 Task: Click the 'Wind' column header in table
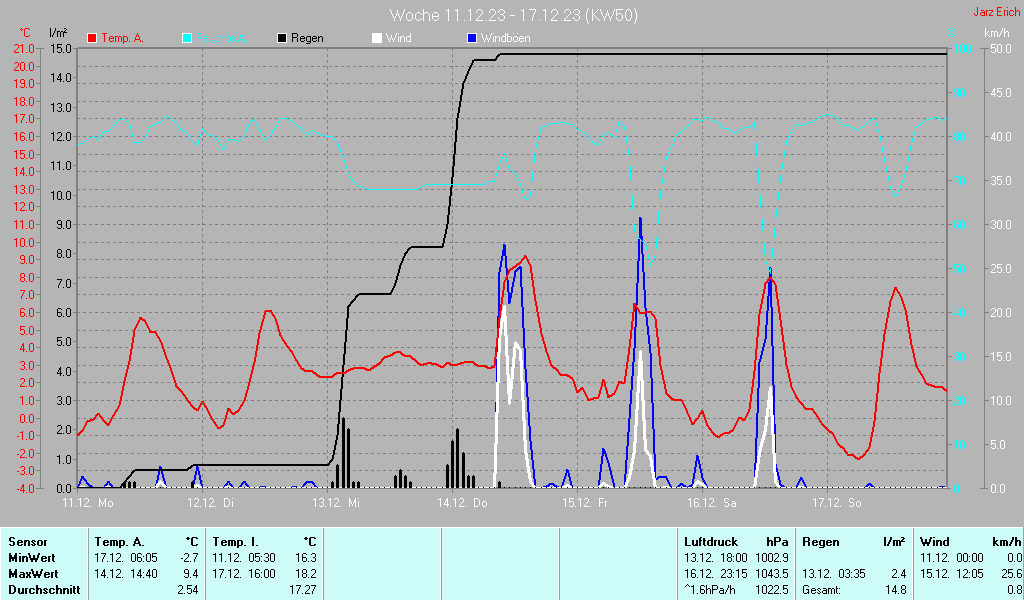[935, 542]
